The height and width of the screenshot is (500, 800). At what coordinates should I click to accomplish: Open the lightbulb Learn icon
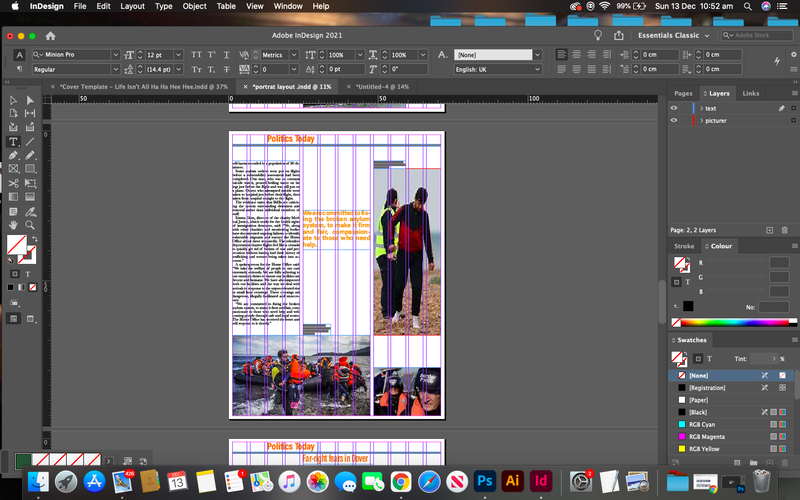pos(598,35)
